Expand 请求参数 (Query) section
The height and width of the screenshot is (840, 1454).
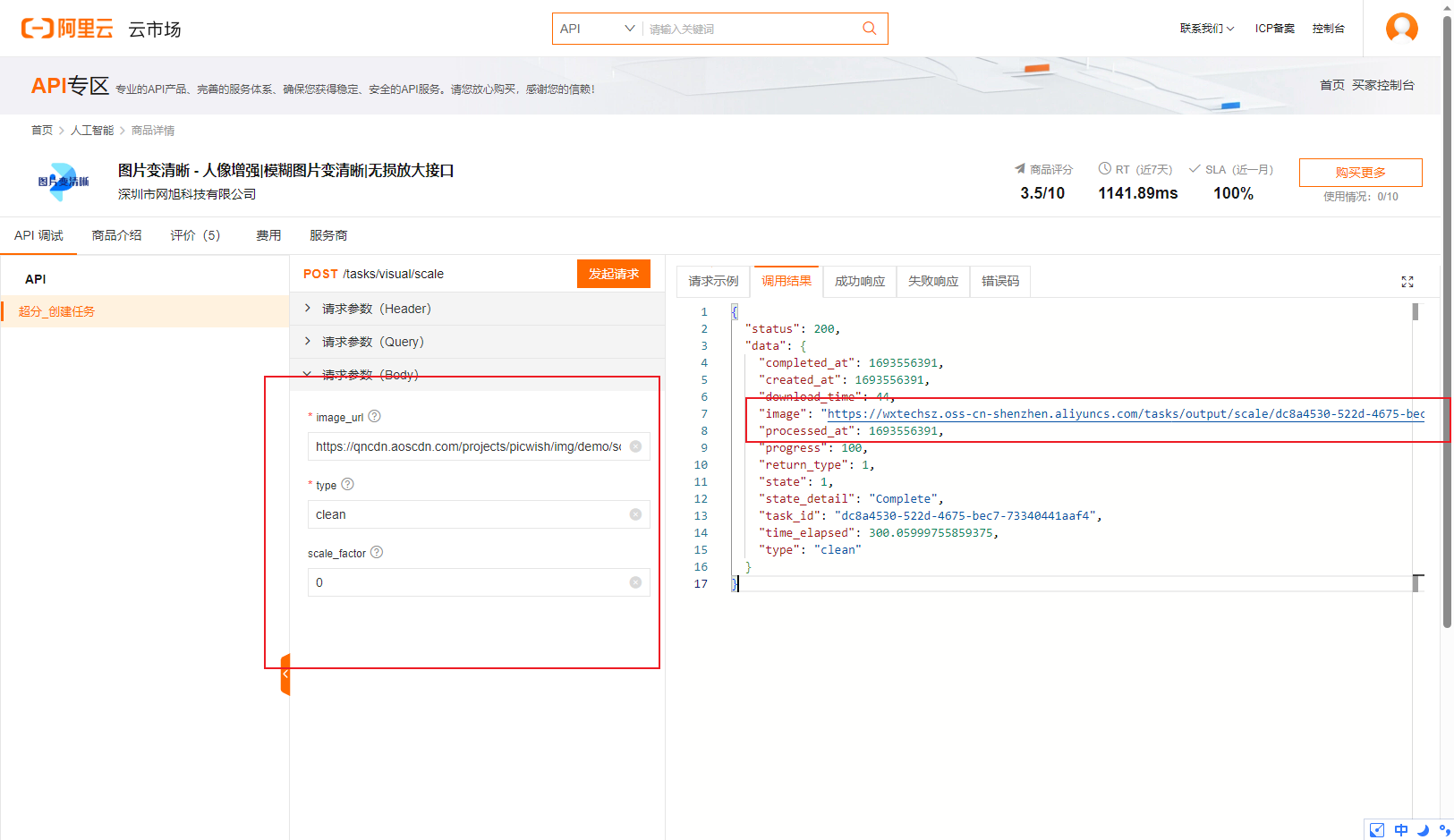(x=477, y=342)
